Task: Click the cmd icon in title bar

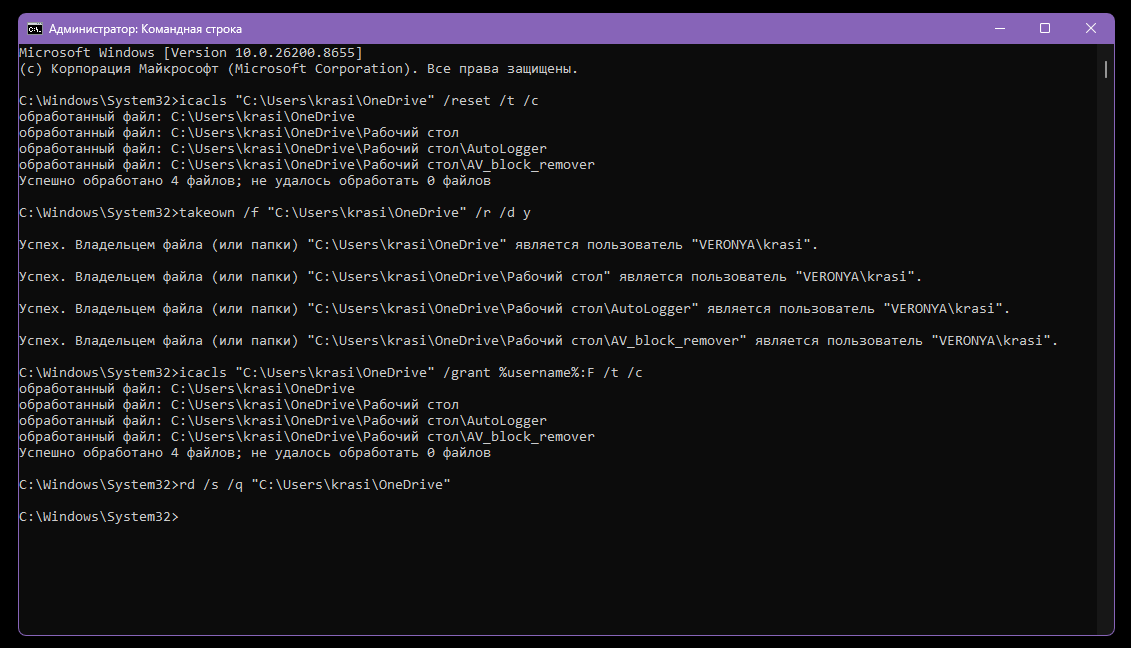Action: [35, 29]
